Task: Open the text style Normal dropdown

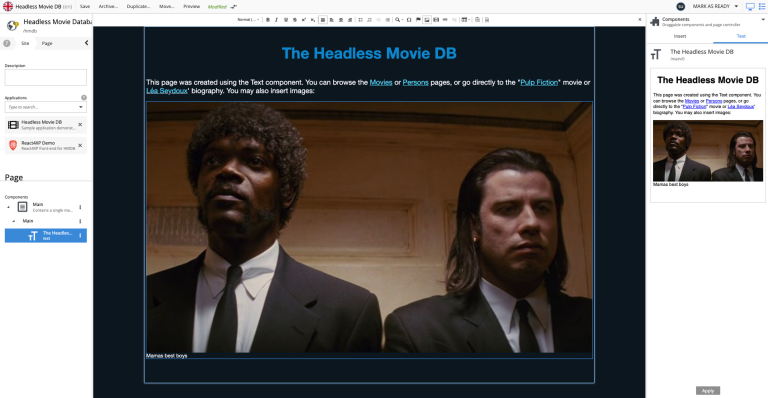Action: coord(248,20)
